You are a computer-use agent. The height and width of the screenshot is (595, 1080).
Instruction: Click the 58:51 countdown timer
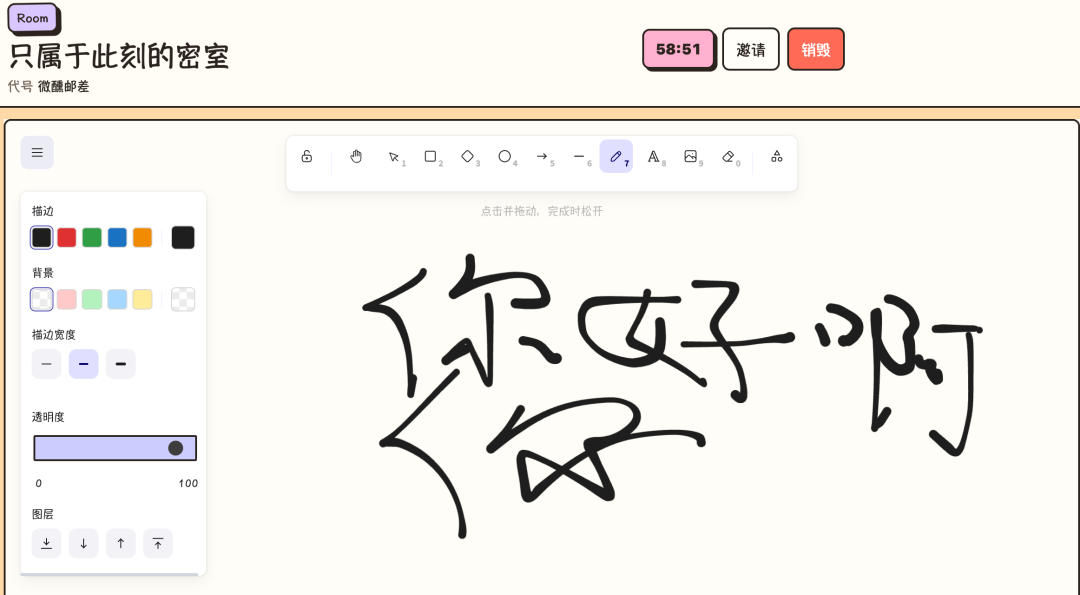tap(678, 49)
